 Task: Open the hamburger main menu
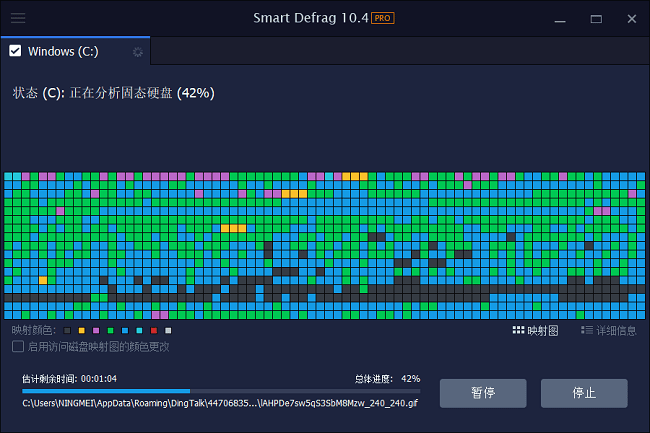click(18, 18)
